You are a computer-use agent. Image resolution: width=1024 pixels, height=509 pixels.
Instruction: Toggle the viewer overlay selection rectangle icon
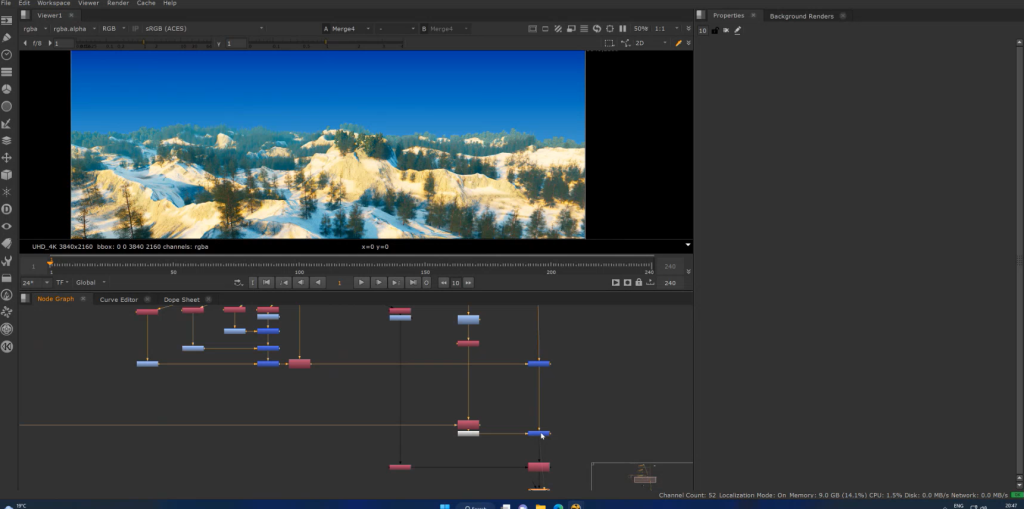609,43
